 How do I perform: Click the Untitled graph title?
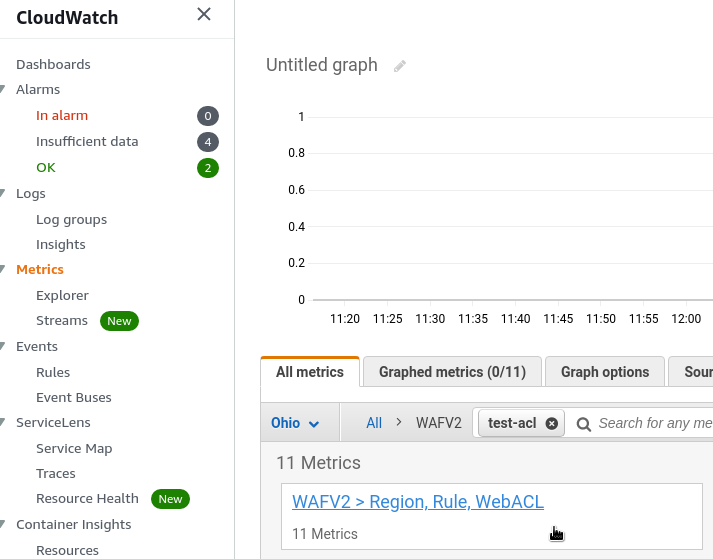(x=321, y=65)
